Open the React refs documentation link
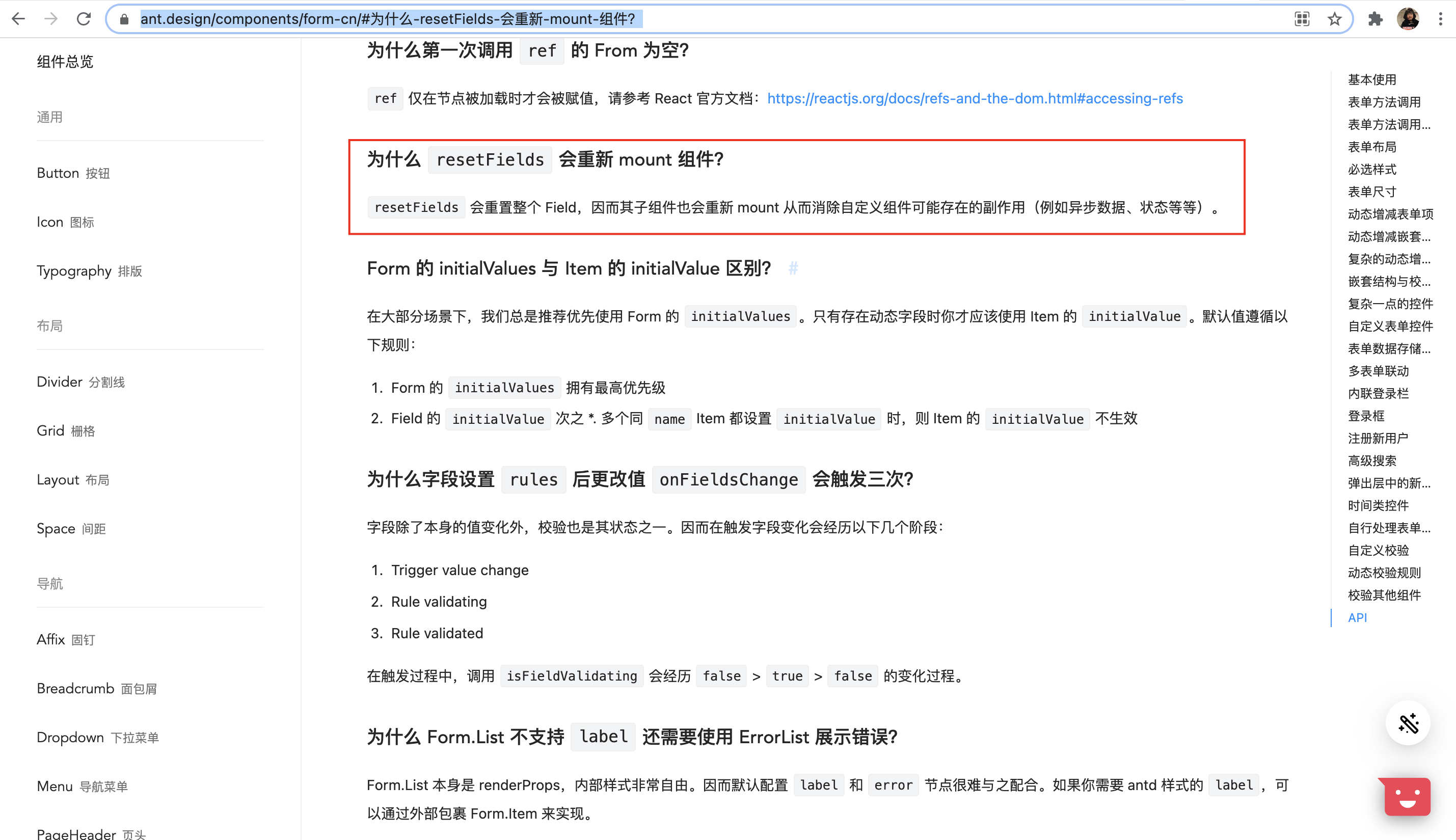The image size is (1456, 840). [975, 98]
